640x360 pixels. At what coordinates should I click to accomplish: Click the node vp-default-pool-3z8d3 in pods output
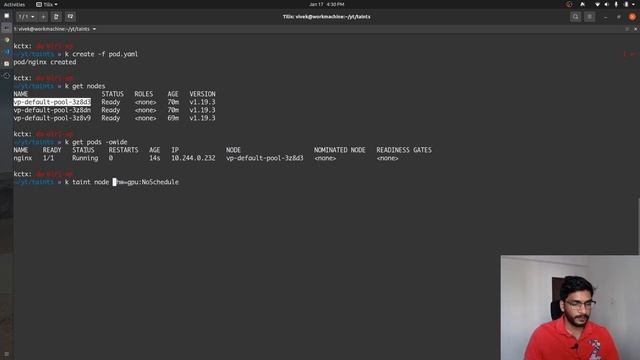[x=264, y=158]
